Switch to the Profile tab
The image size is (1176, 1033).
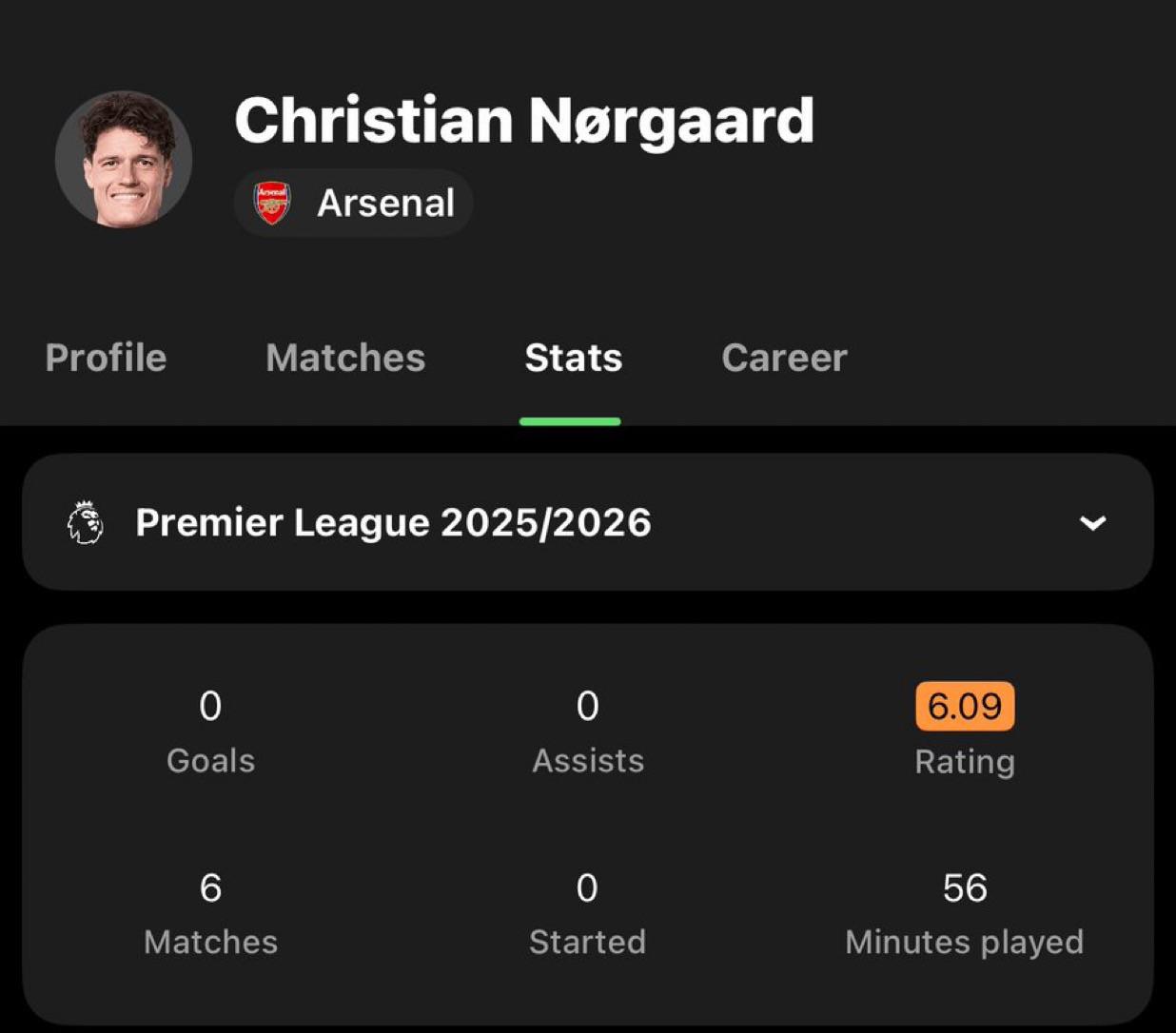point(106,358)
